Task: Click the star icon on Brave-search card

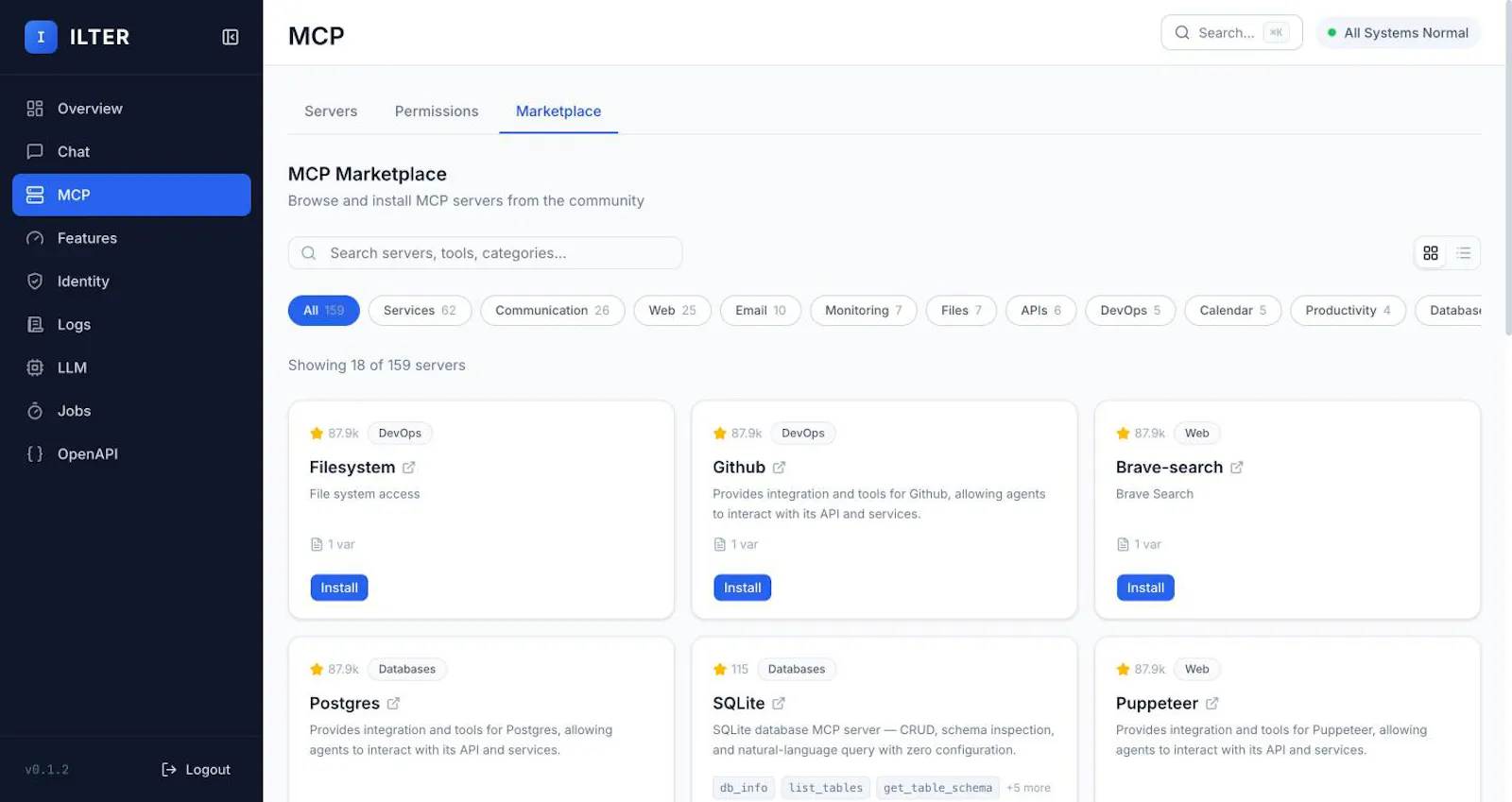Action: tap(1123, 434)
